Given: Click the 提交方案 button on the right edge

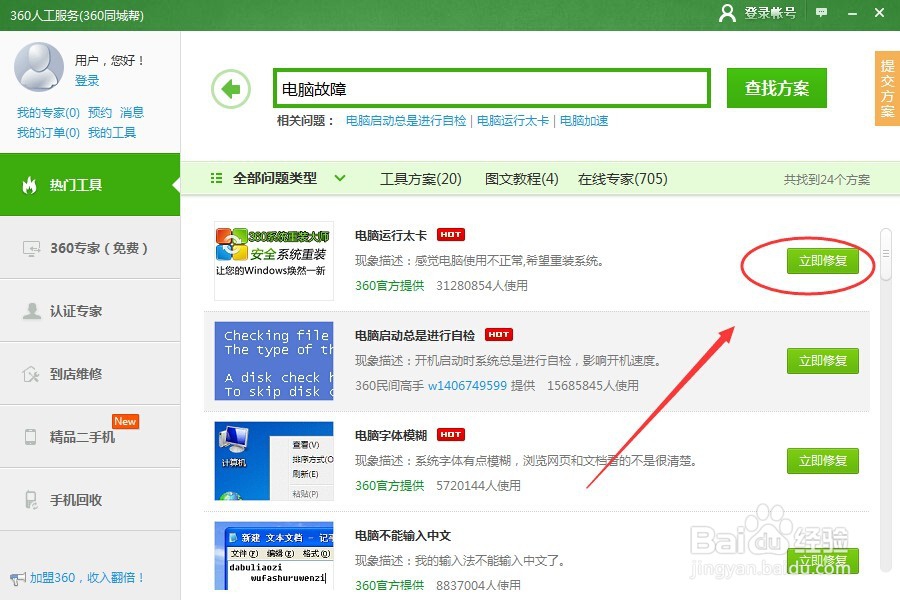Looking at the screenshot, I should (886, 88).
